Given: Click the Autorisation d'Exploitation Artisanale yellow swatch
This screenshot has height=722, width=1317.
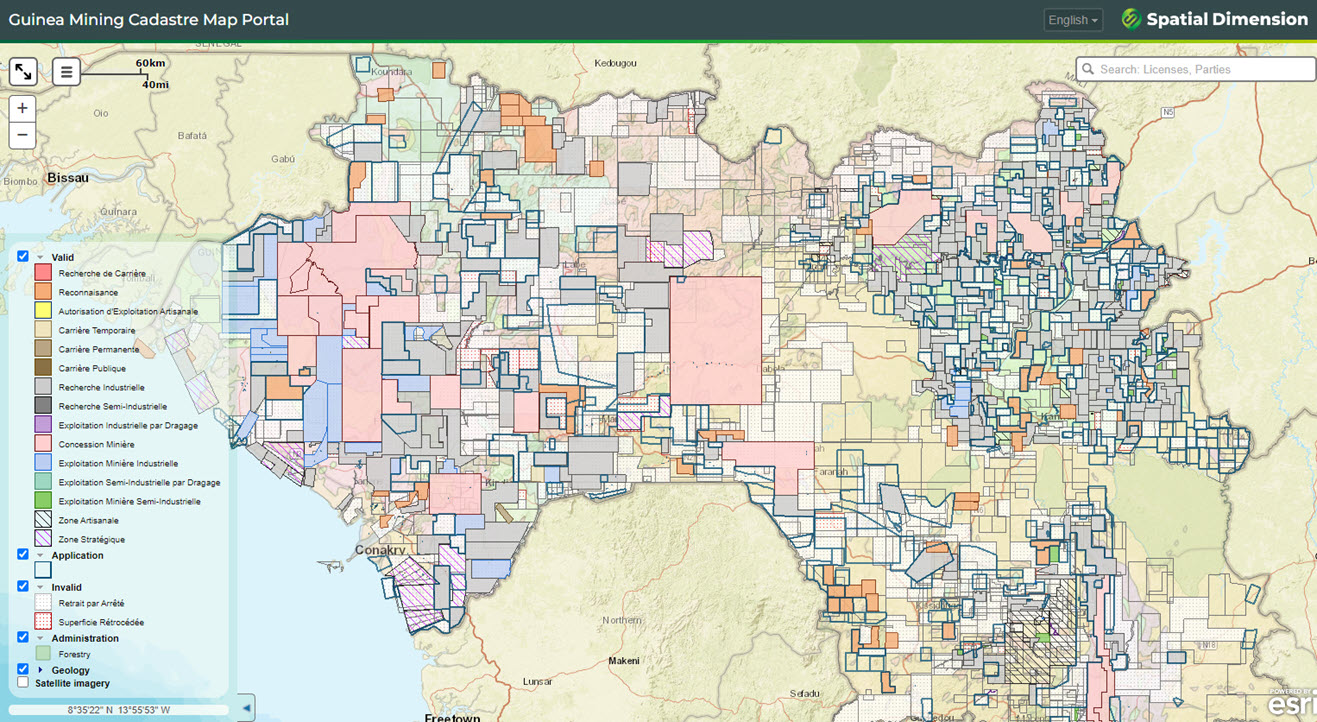Looking at the screenshot, I should coord(43,311).
